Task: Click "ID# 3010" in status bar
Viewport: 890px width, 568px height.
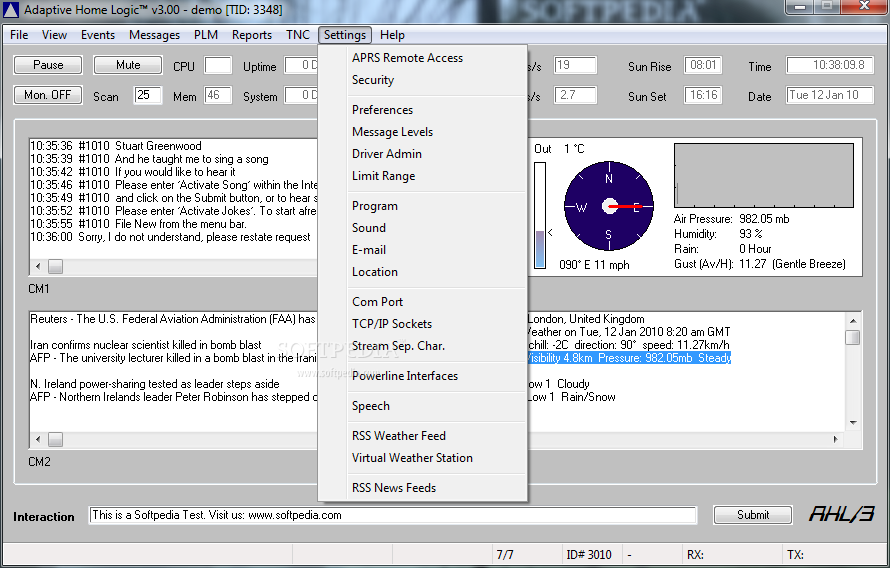Action: tap(589, 554)
